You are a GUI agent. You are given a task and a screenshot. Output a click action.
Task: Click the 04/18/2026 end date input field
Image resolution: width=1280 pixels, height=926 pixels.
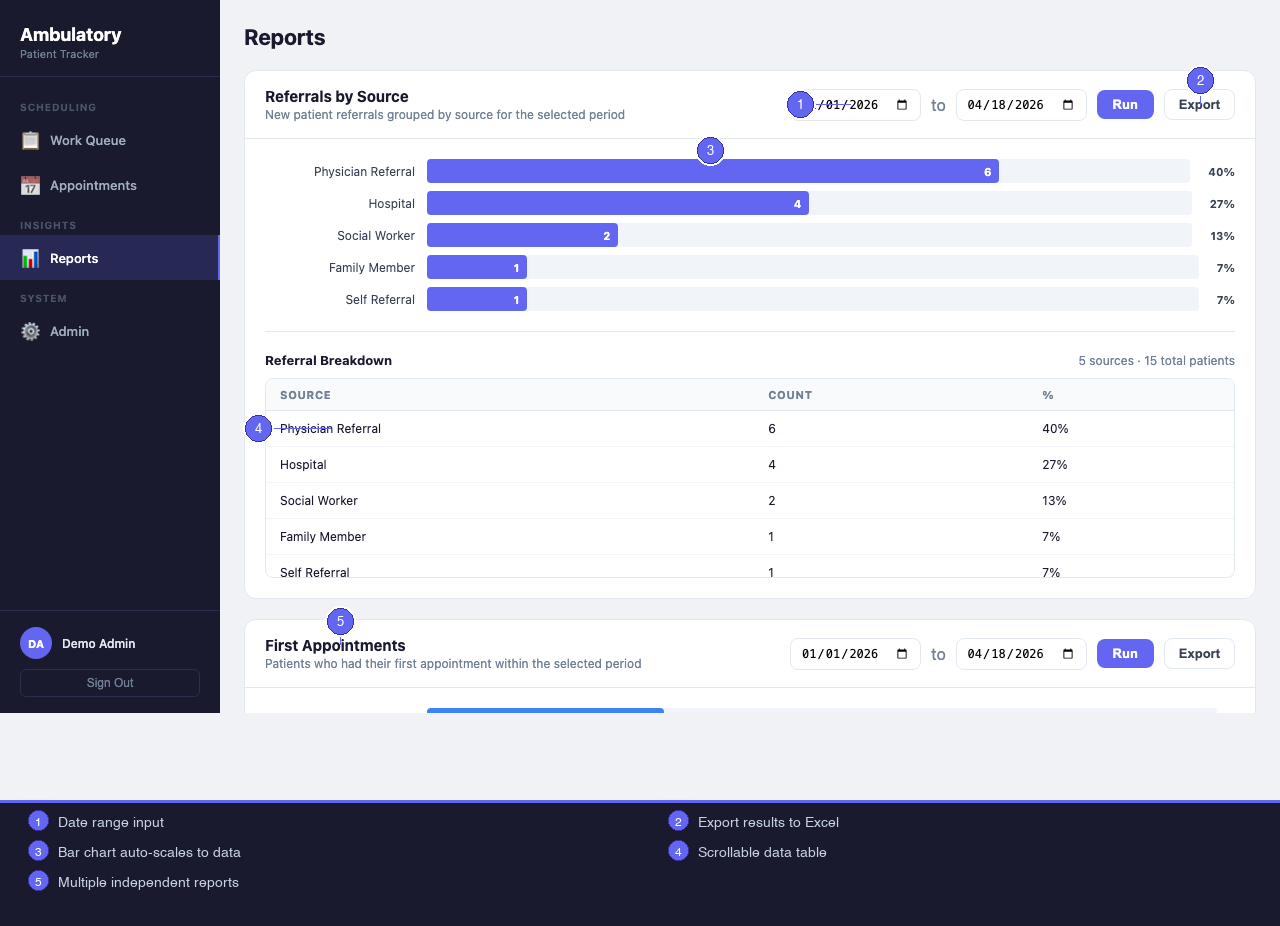1010,104
